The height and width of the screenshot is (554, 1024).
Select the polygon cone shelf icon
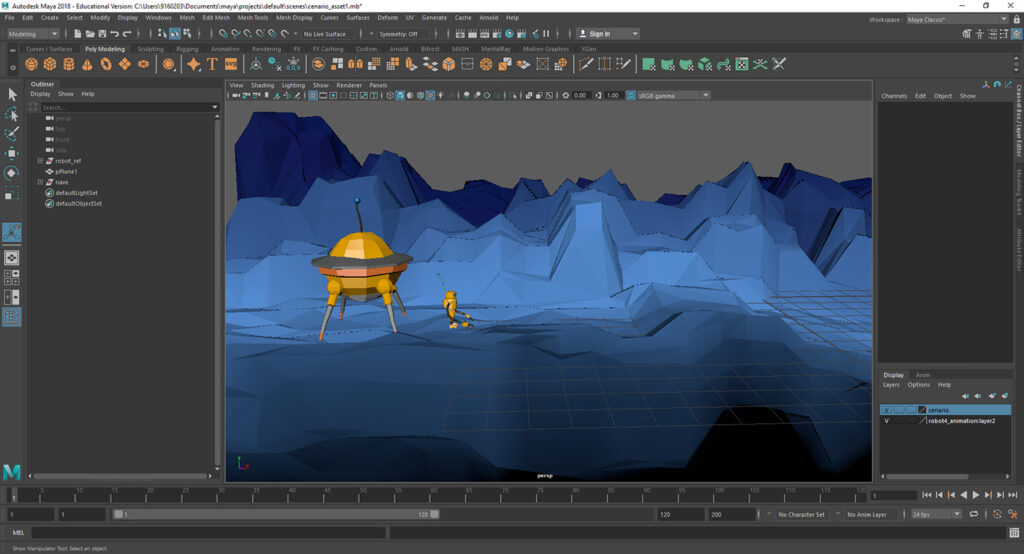pos(87,64)
